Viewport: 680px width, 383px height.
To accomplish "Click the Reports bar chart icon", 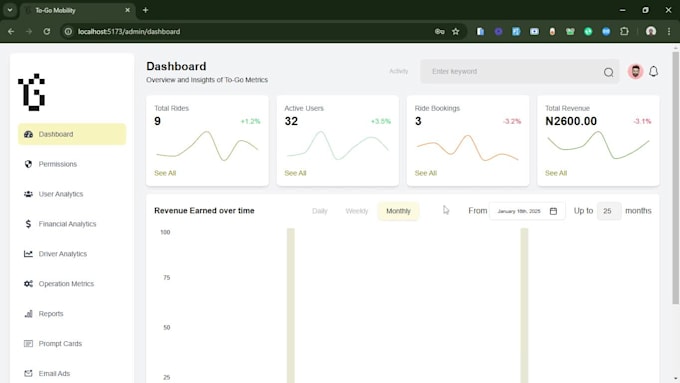I will click(28, 314).
